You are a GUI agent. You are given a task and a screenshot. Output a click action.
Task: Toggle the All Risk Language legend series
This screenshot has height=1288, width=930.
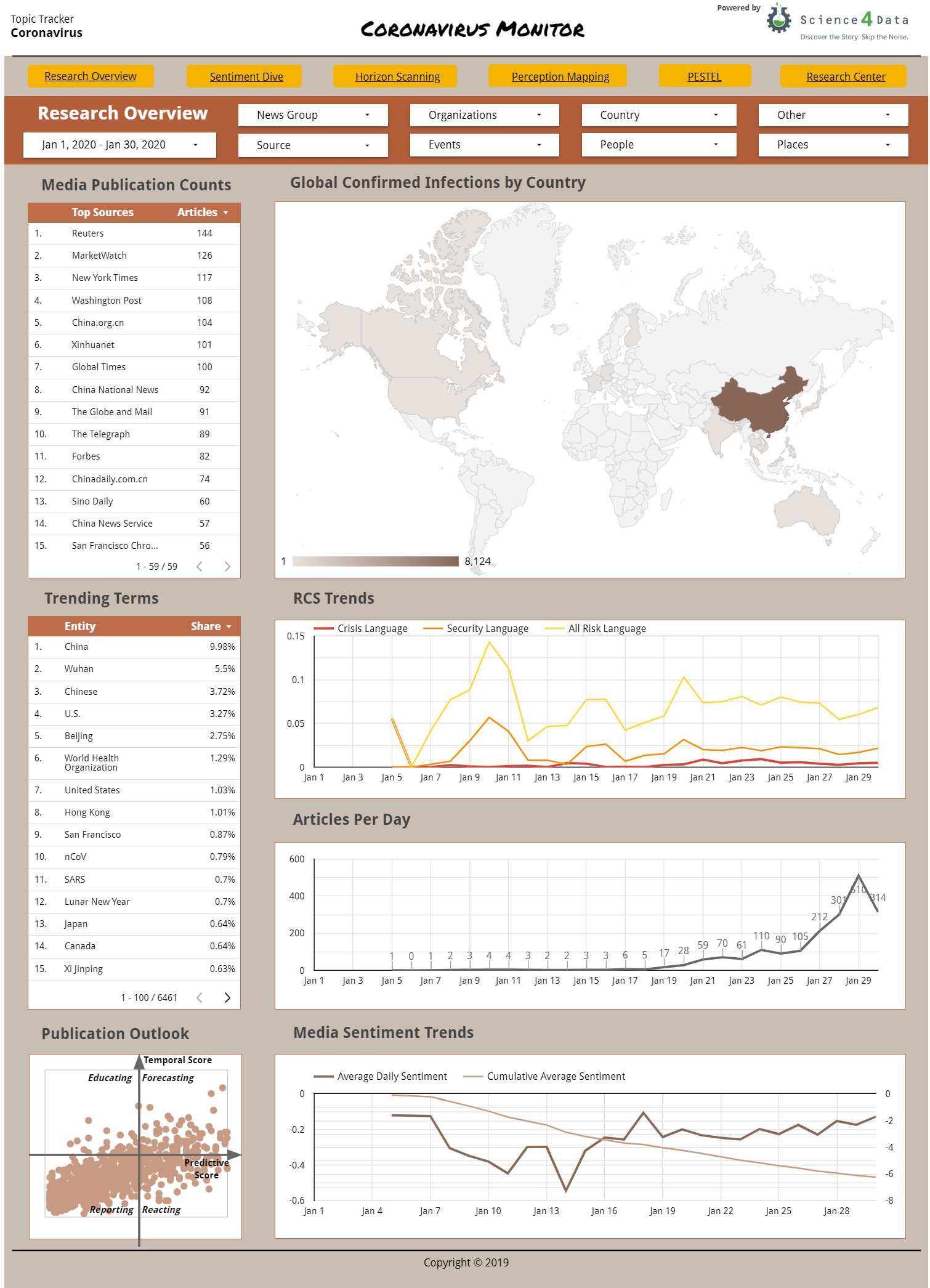point(596,628)
